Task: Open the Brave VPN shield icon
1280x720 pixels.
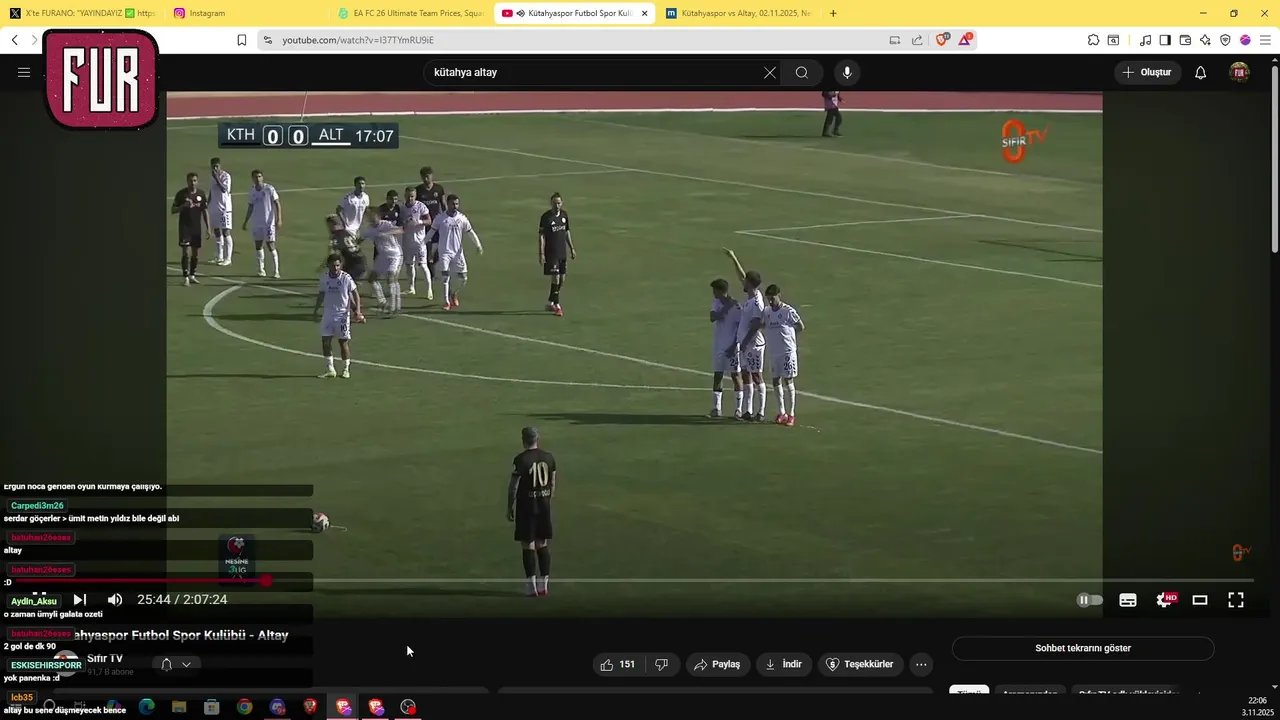Action: click(x=1225, y=40)
